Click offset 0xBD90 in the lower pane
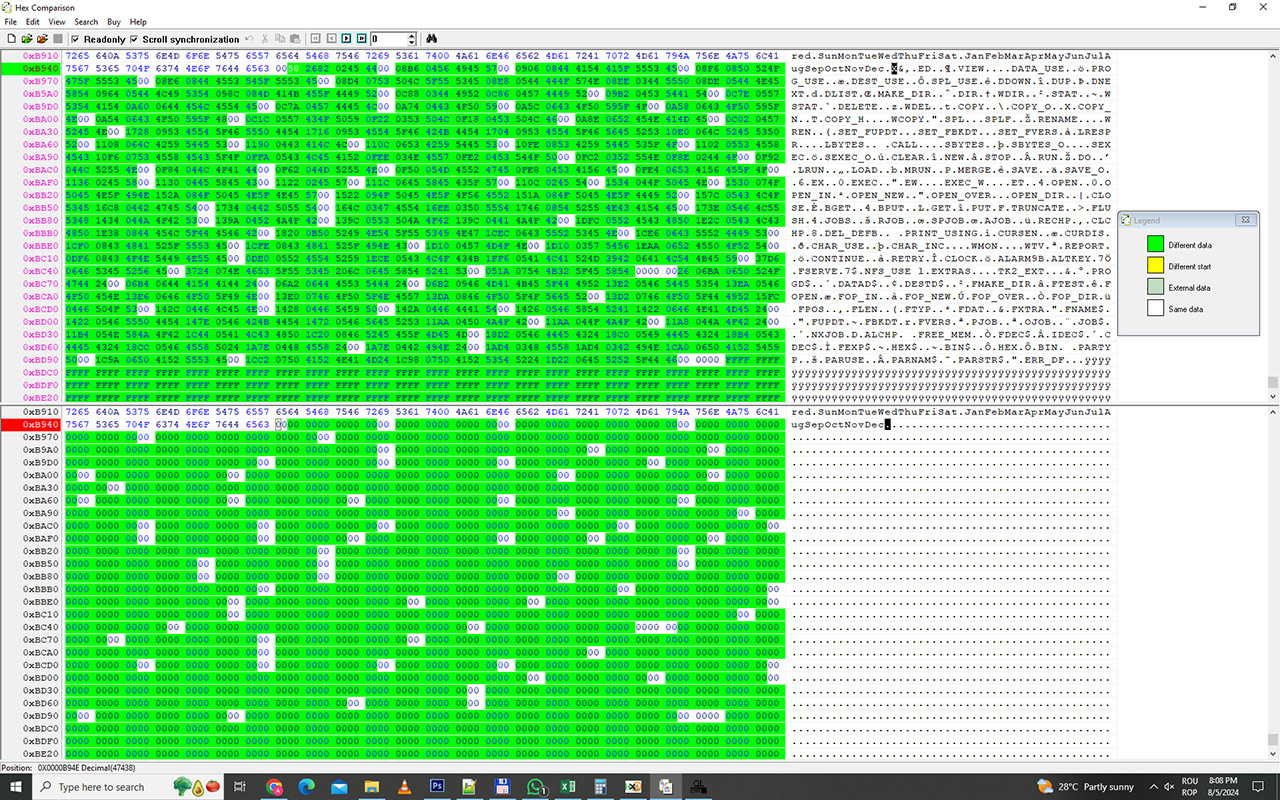1280x800 pixels. 41,716
